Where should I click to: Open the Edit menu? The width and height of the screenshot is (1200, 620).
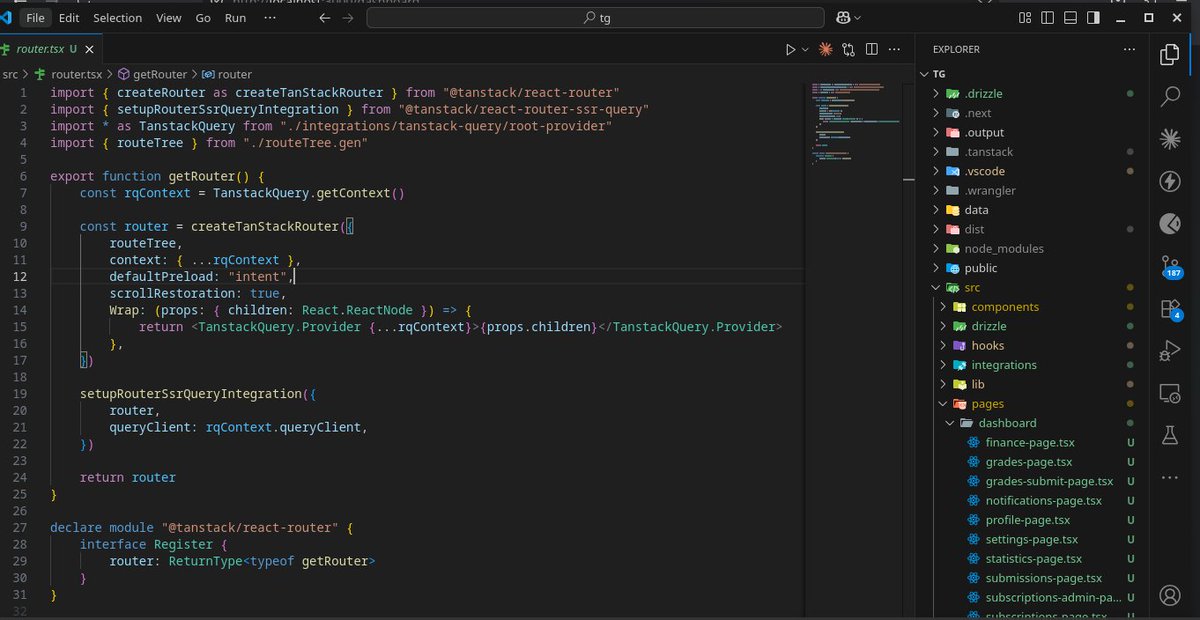click(69, 18)
